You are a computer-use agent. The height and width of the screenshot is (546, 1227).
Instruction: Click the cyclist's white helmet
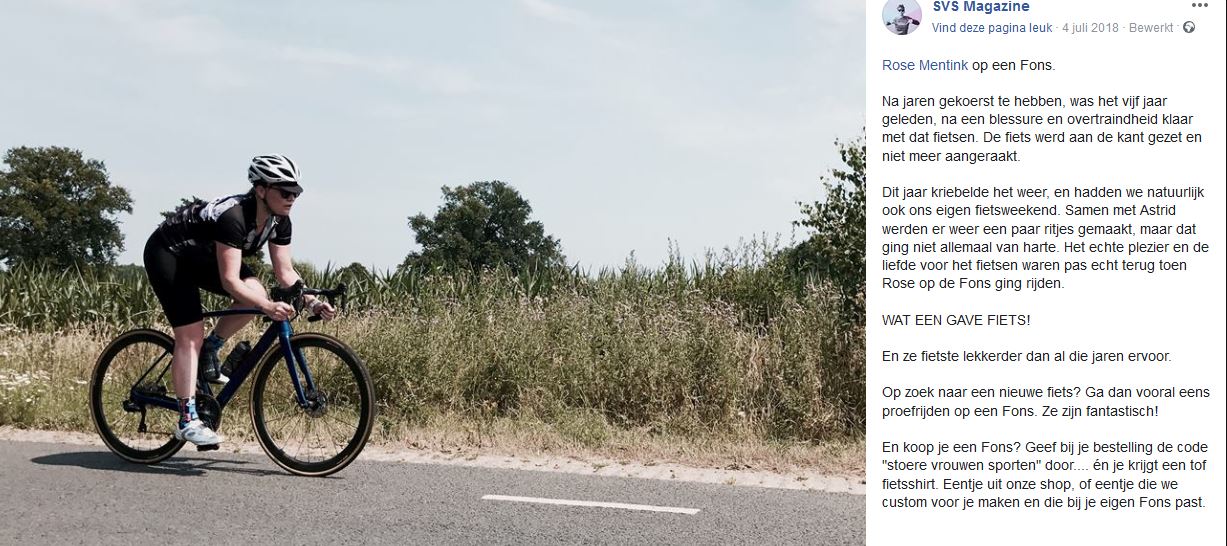(274, 172)
